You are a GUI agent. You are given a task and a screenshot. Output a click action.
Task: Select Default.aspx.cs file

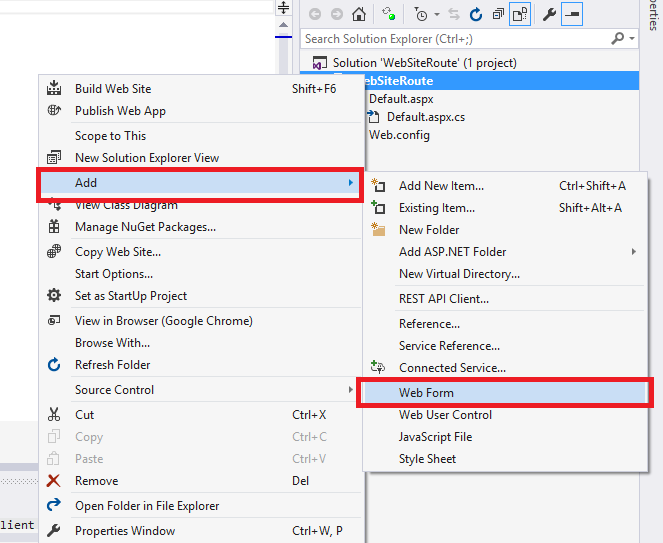coord(426,117)
